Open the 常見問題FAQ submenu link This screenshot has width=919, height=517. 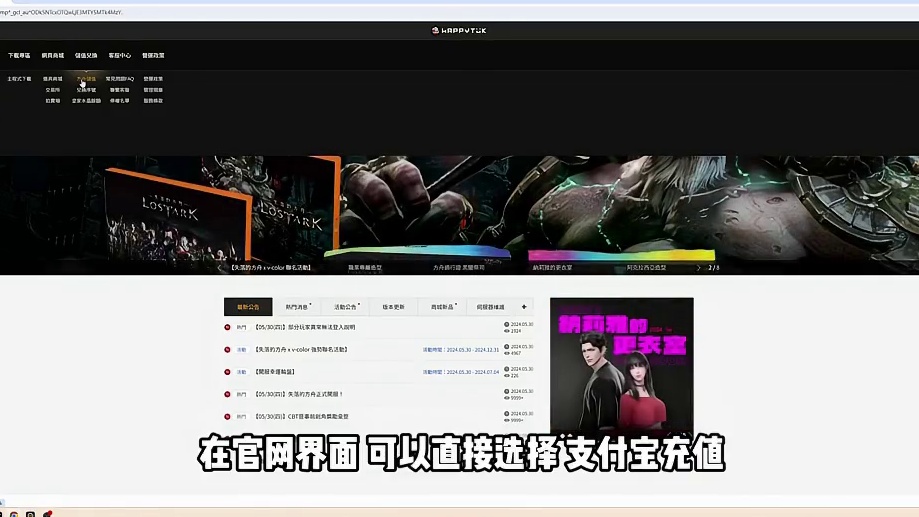point(120,79)
